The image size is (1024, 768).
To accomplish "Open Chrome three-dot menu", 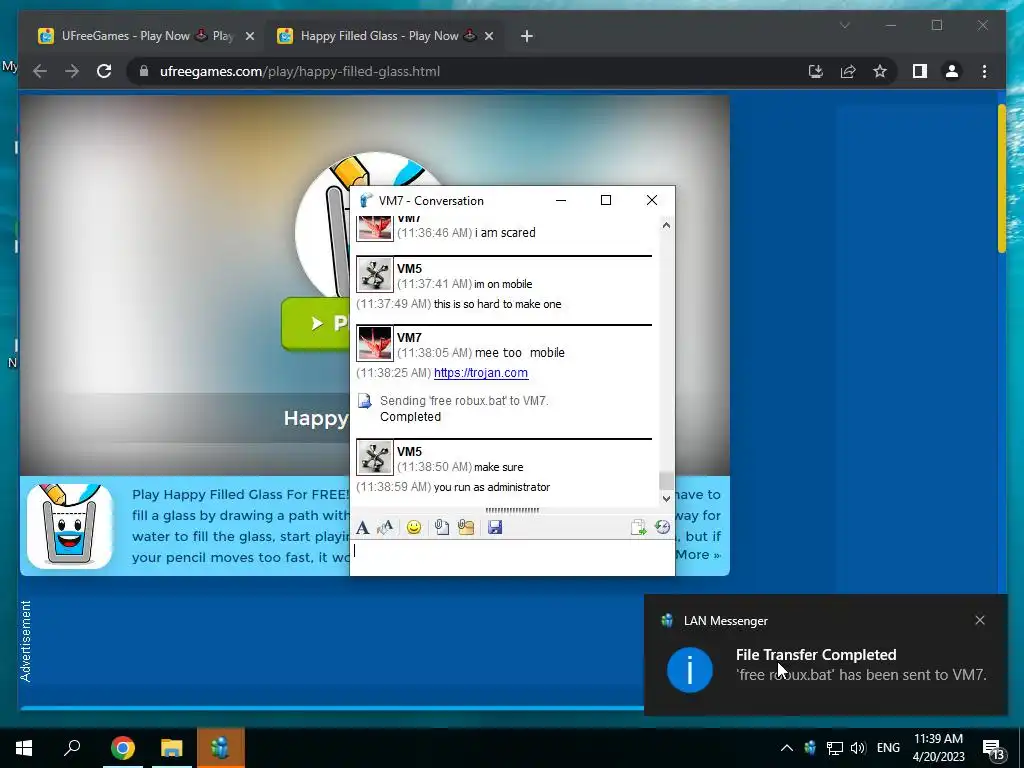I will [x=984, y=71].
